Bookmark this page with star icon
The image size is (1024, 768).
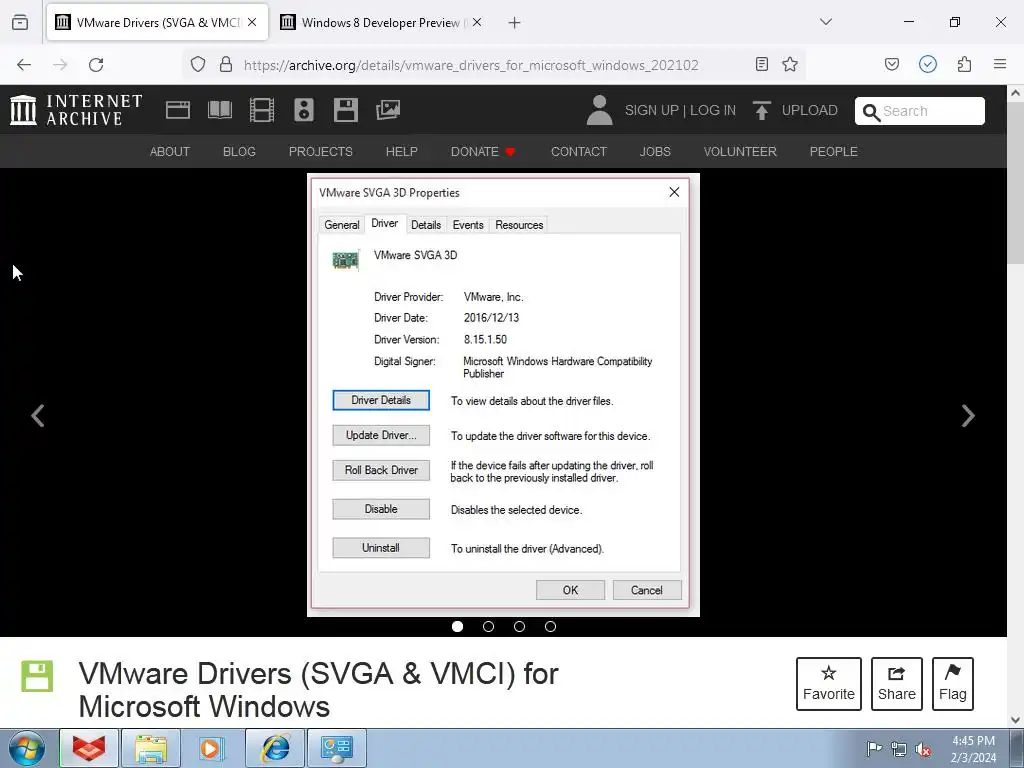(x=790, y=64)
